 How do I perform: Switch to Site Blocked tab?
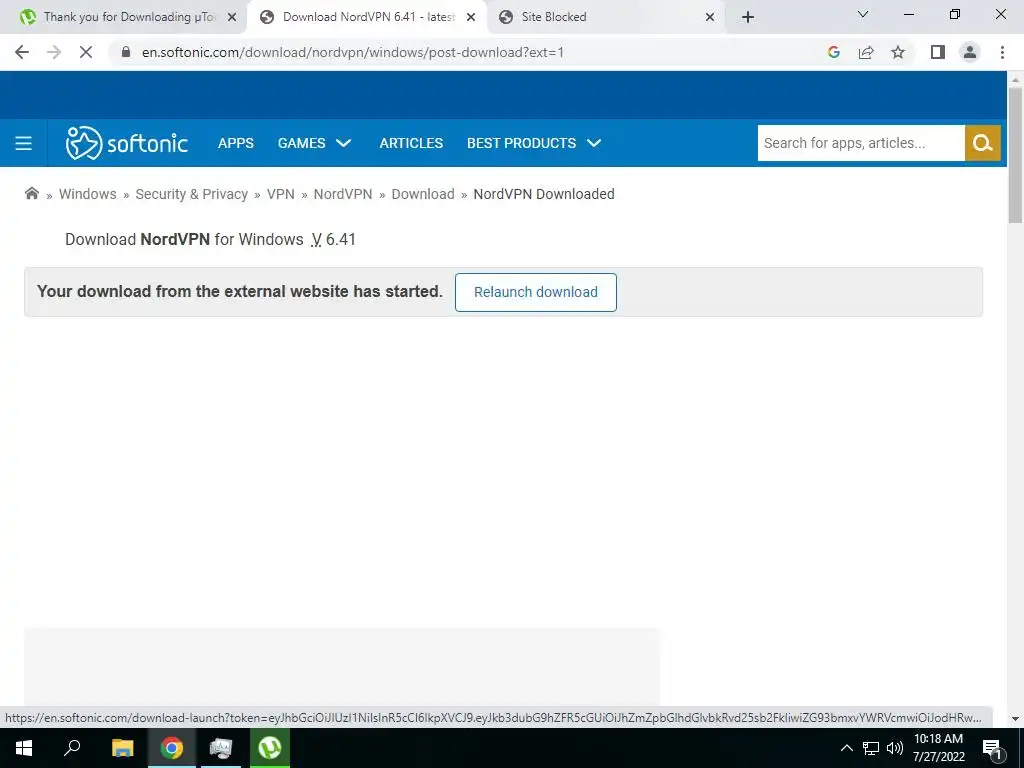click(x=604, y=17)
